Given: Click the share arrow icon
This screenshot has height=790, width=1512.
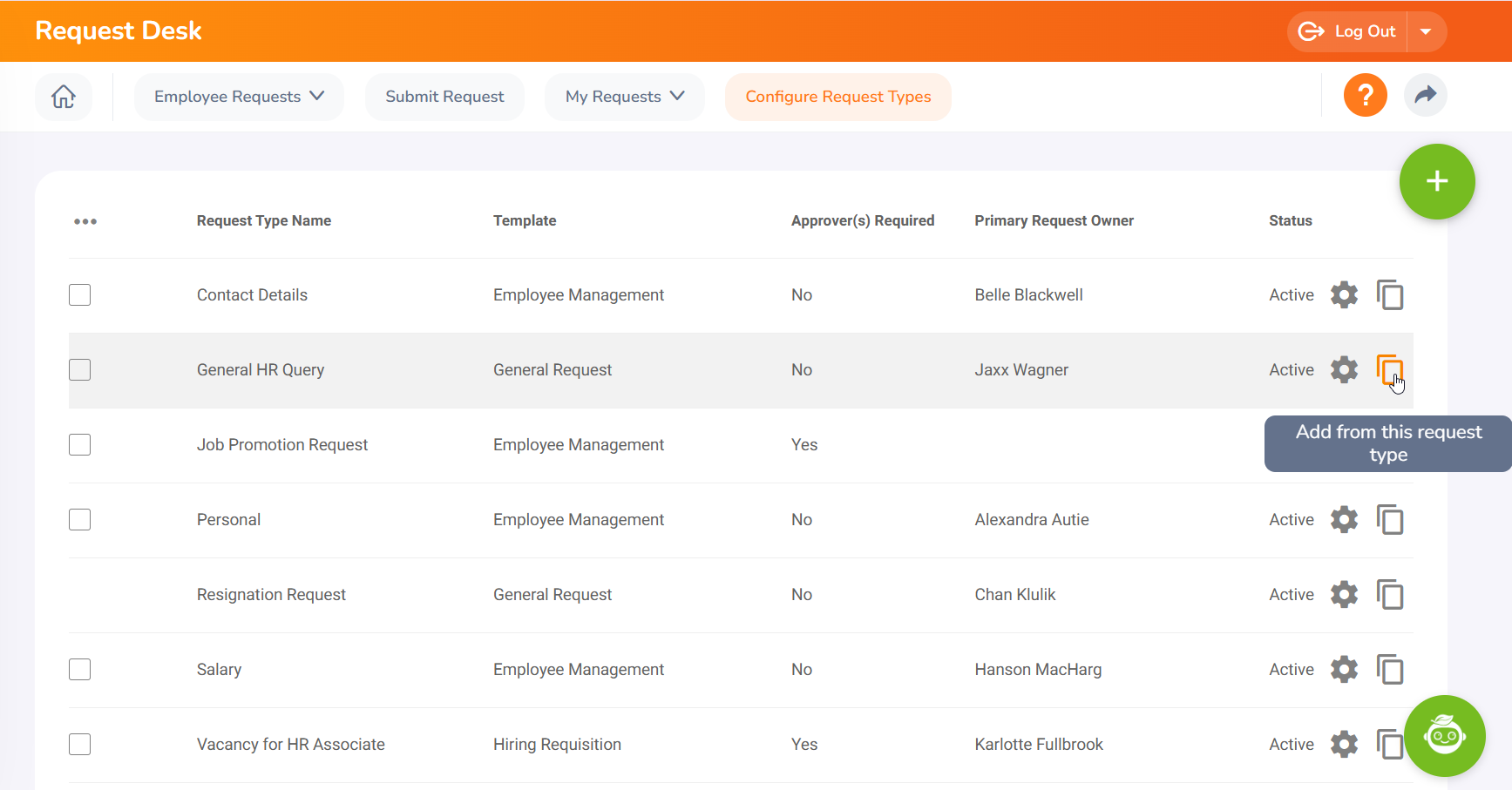Looking at the screenshot, I should coord(1425,95).
